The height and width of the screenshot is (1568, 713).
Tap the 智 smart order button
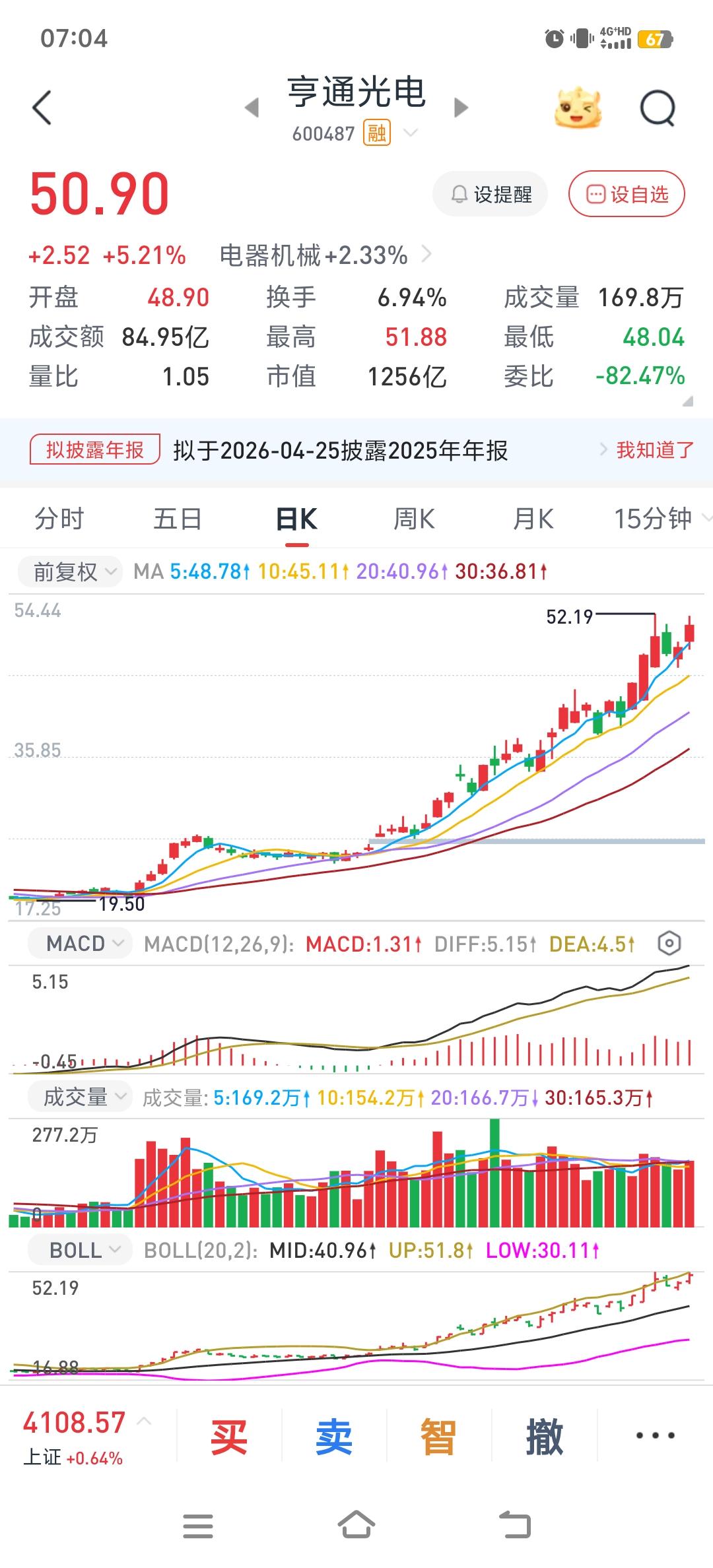pyautogui.click(x=439, y=1437)
